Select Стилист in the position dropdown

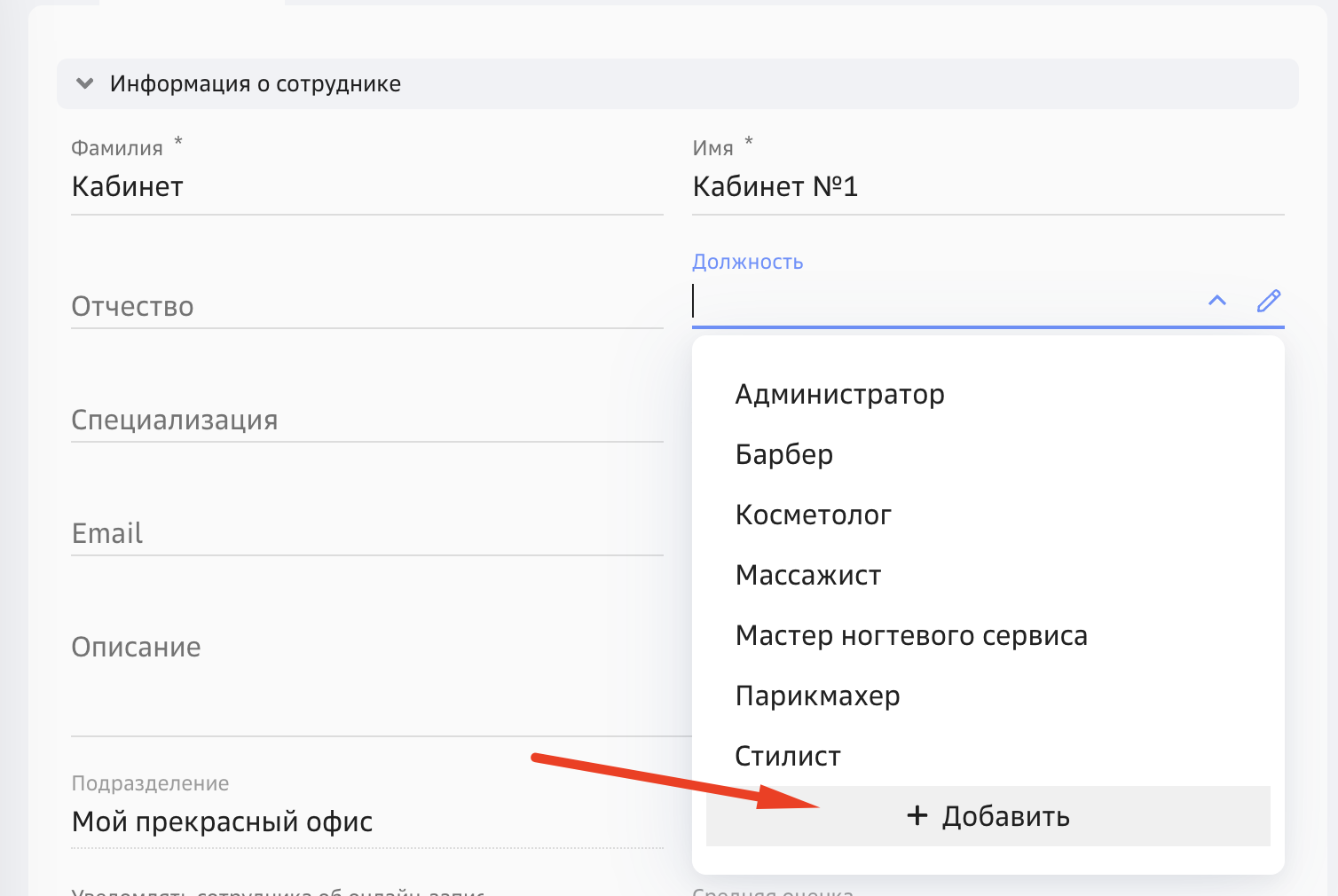(x=786, y=755)
